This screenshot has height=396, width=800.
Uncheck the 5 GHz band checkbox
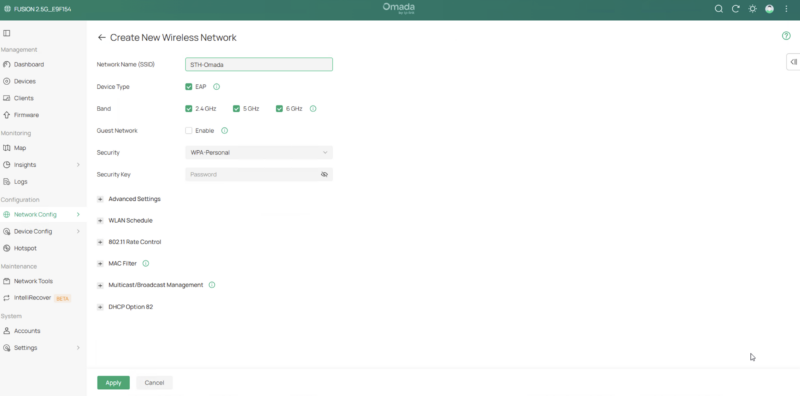[236, 109]
